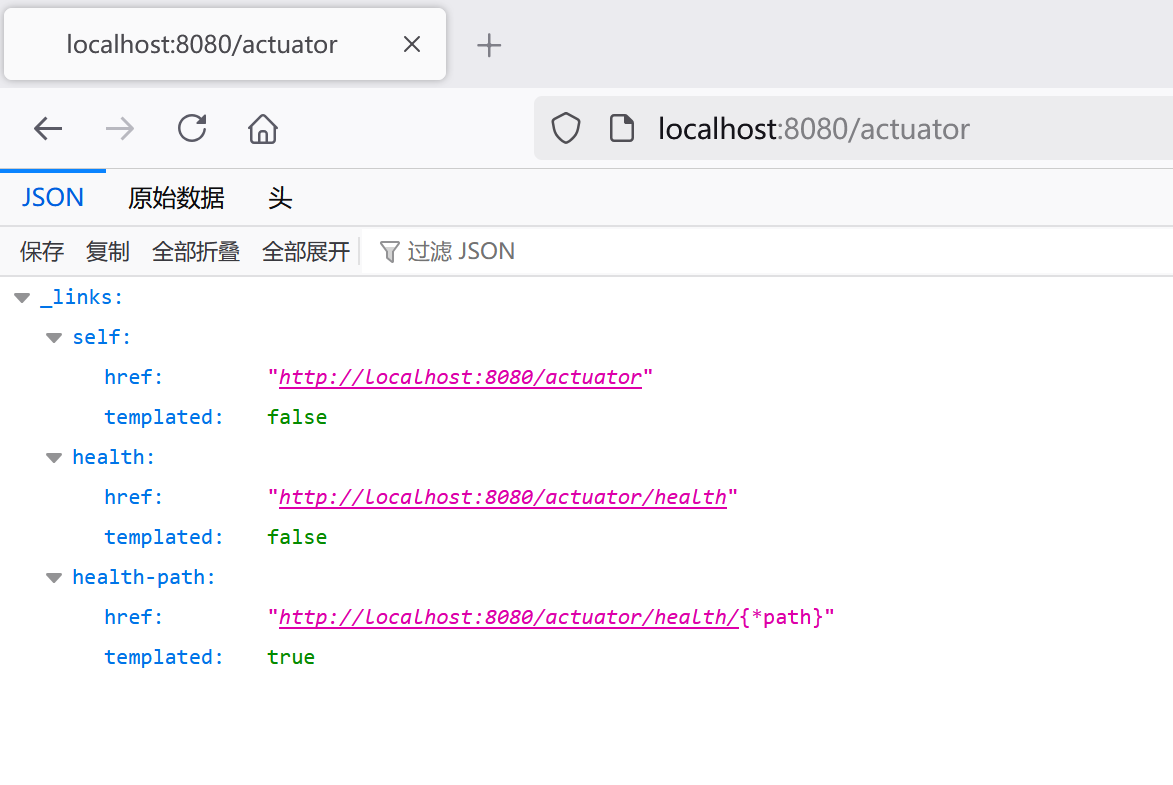Collapse the health node triangle
This screenshot has height=785, width=1173.
[x=53, y=457]
